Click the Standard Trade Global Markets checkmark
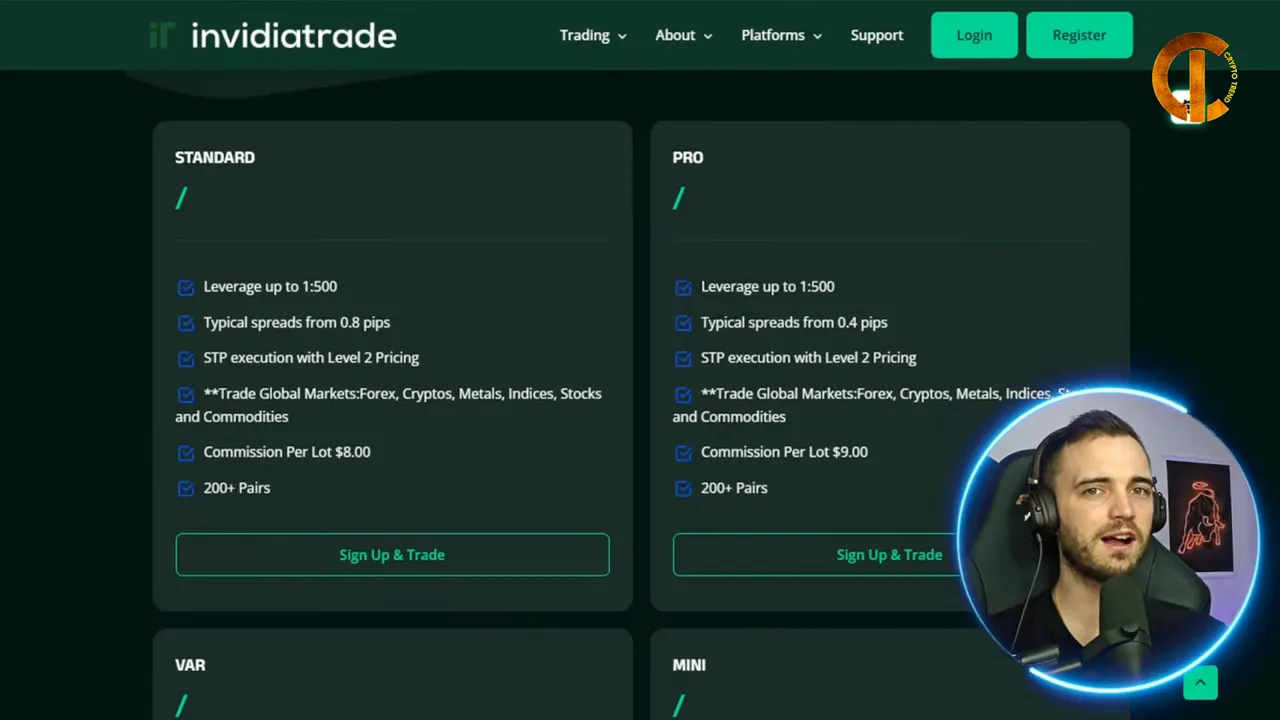This screenshot has height=720, width=1280. [185, 395]
